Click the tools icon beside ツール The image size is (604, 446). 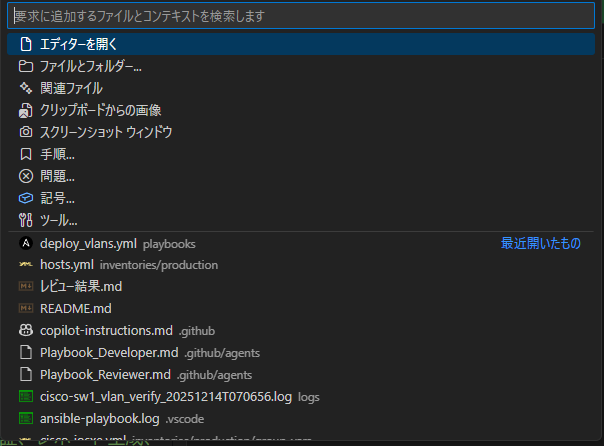tap(26, 221)
